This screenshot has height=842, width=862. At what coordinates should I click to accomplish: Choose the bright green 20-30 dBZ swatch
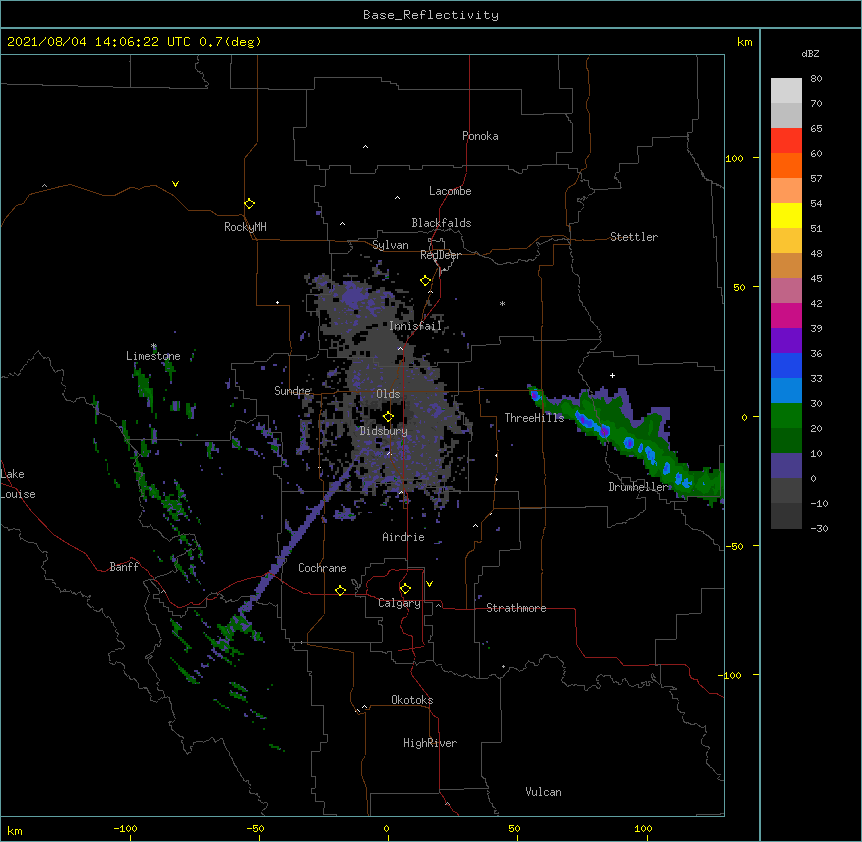pos(786,416)
